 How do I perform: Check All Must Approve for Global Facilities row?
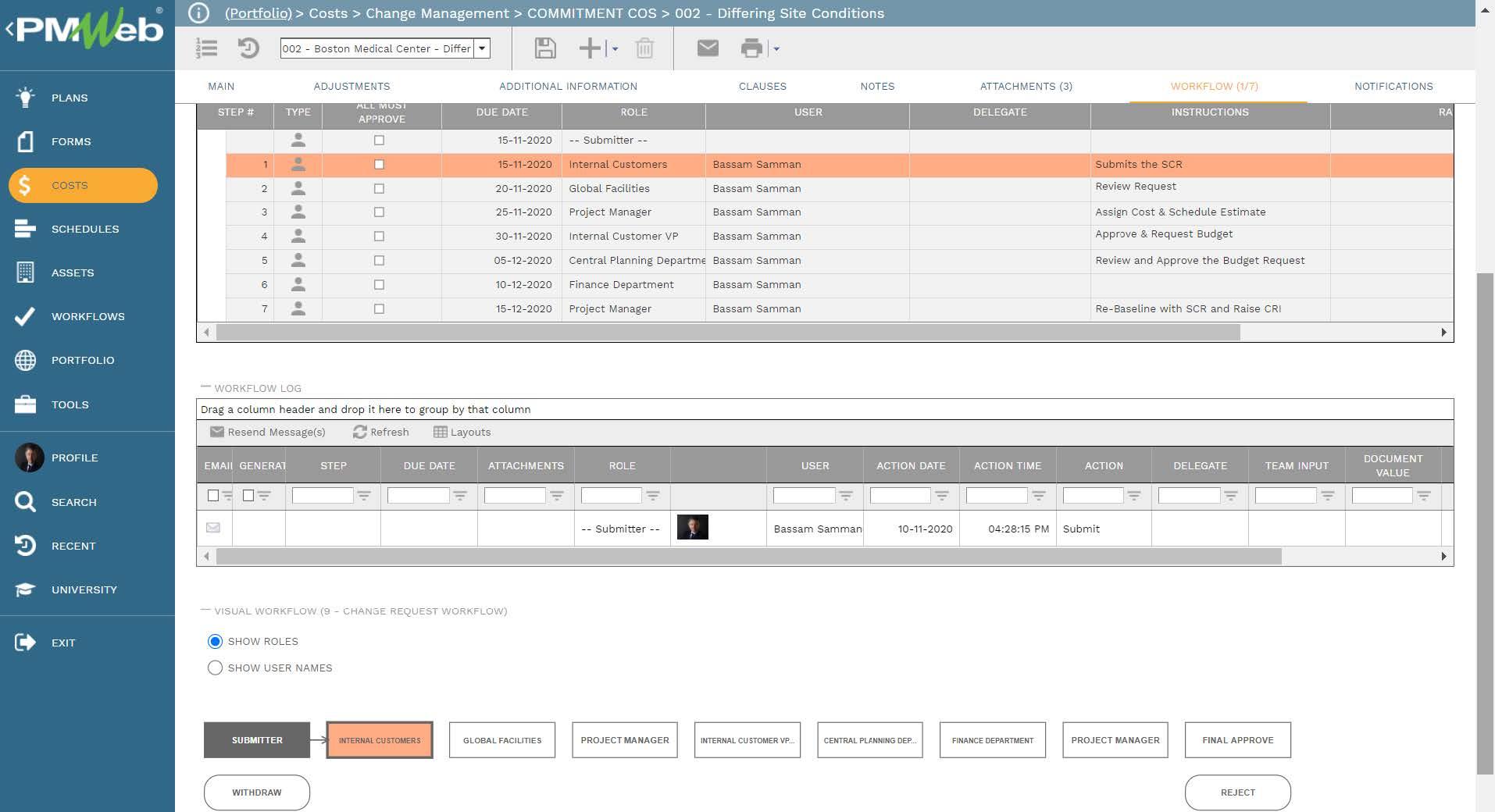pos(379,189)
